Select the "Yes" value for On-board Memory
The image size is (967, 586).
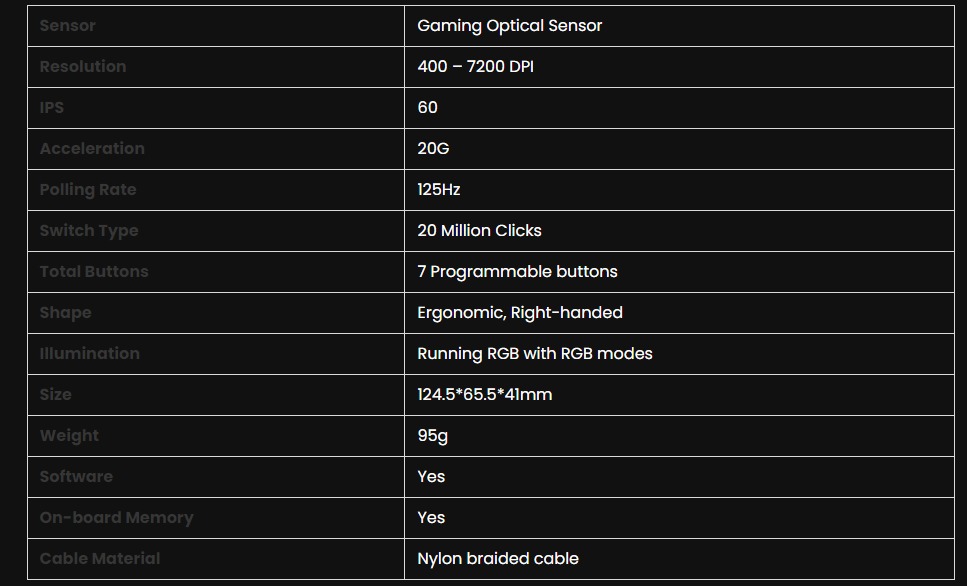pyautogui.click(x=431, y=518)
